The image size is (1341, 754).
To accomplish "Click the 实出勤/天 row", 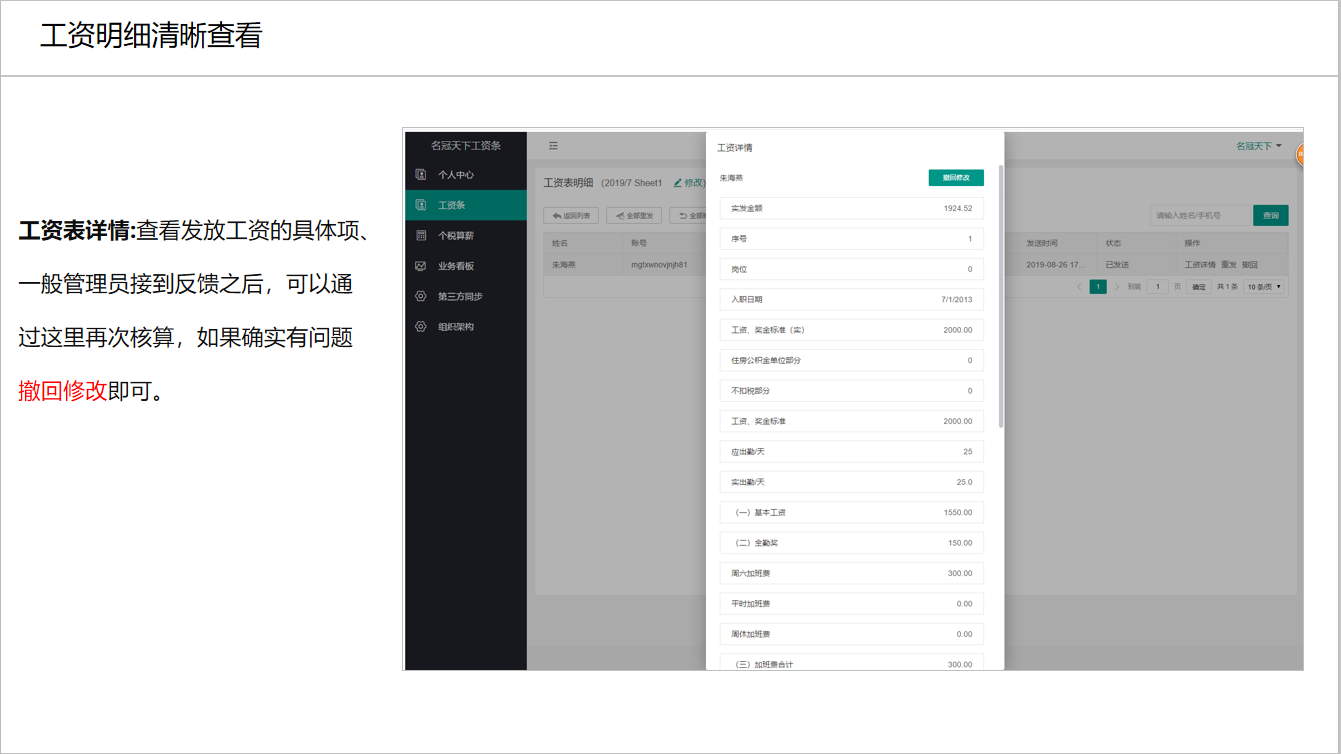I will tap(851, 482).
